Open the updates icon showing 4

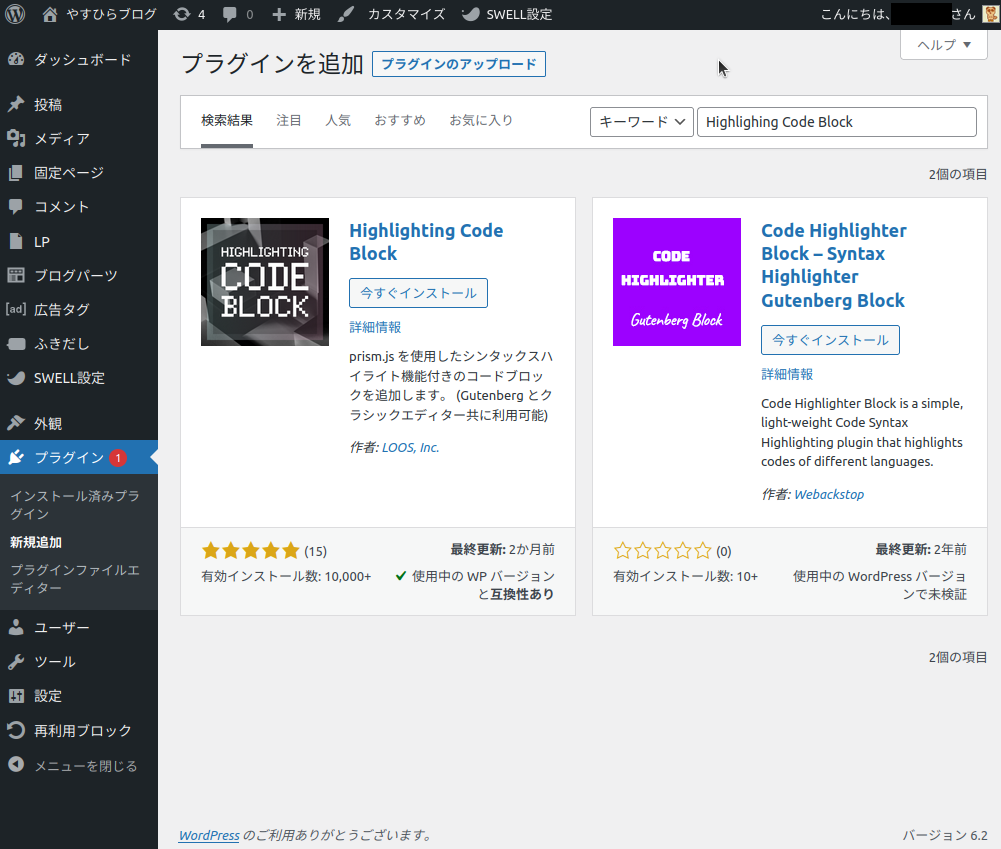tap(189, 14)
